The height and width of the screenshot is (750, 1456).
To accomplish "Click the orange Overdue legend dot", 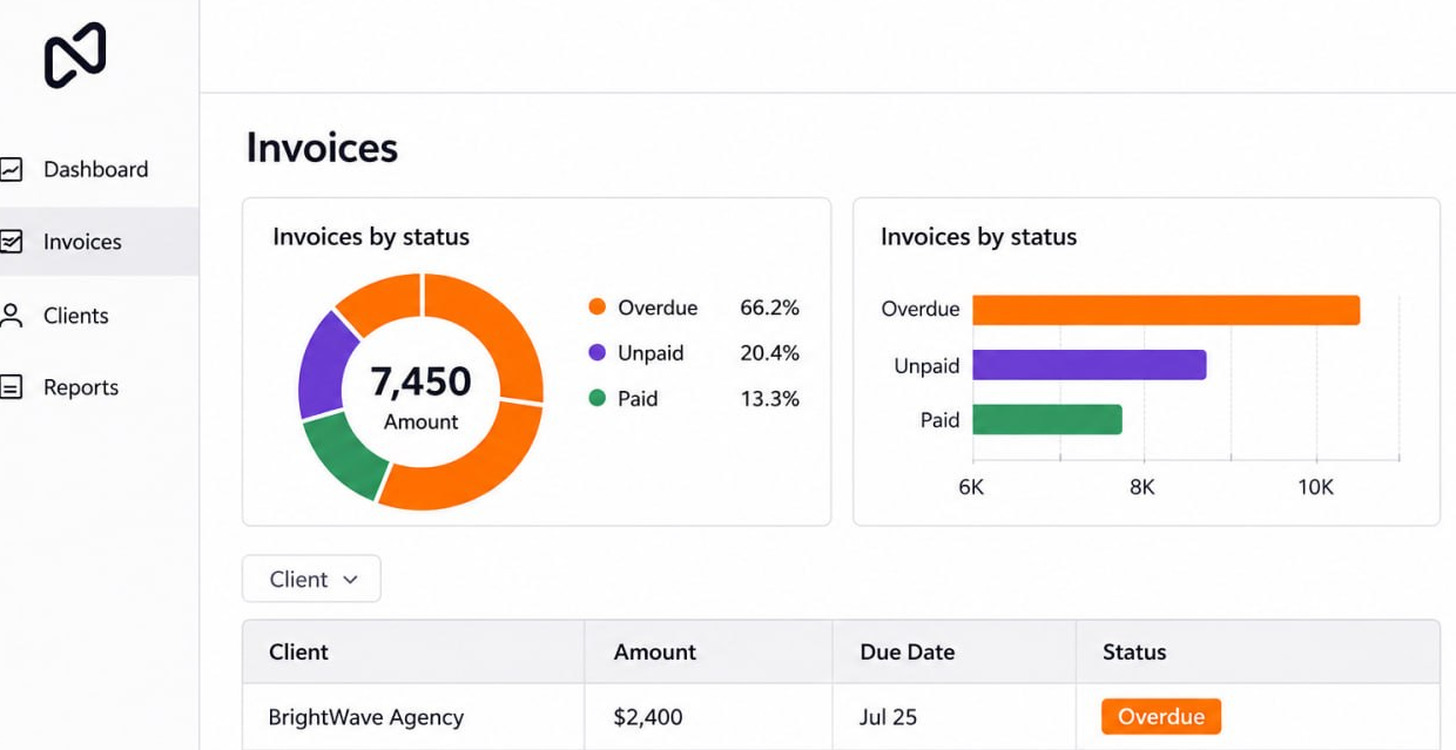I will pos(597,307).
